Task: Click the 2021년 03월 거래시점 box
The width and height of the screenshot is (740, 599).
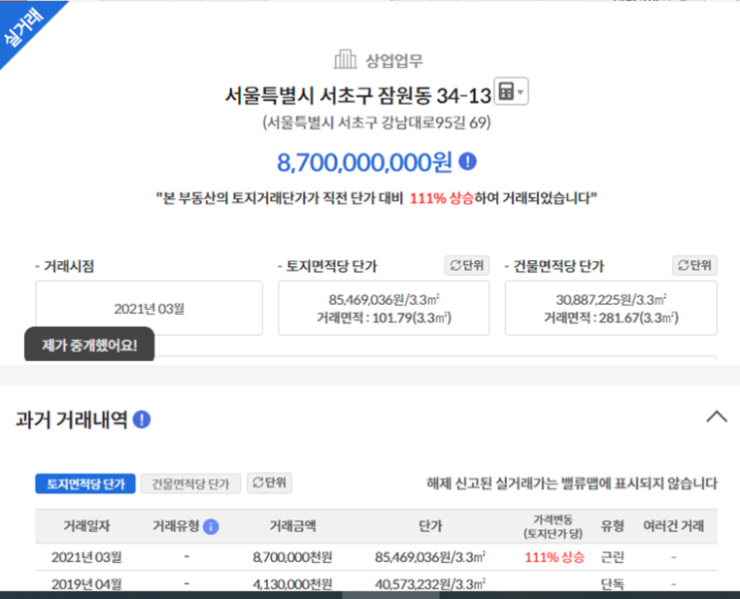Action: tap(149, 309)
